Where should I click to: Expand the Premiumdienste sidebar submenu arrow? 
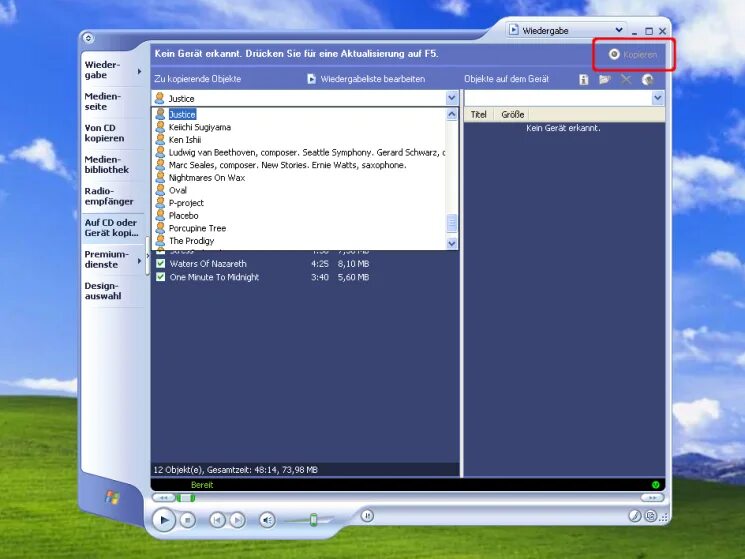[x=139, y=261]
